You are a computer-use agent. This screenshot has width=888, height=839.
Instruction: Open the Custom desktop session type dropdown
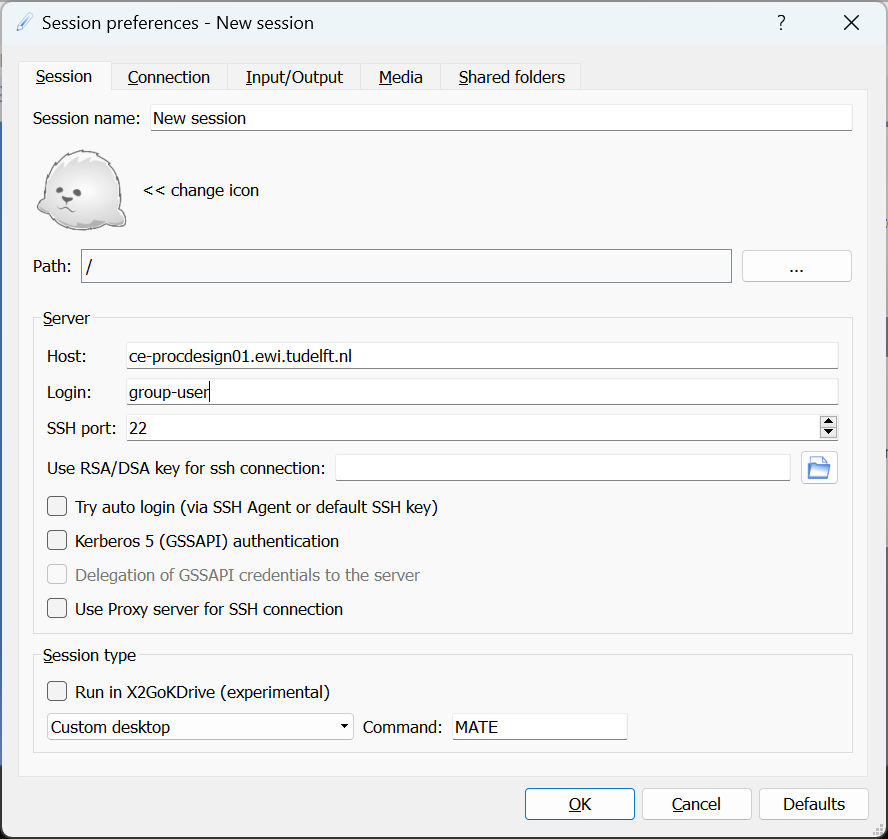coord(200,727)
